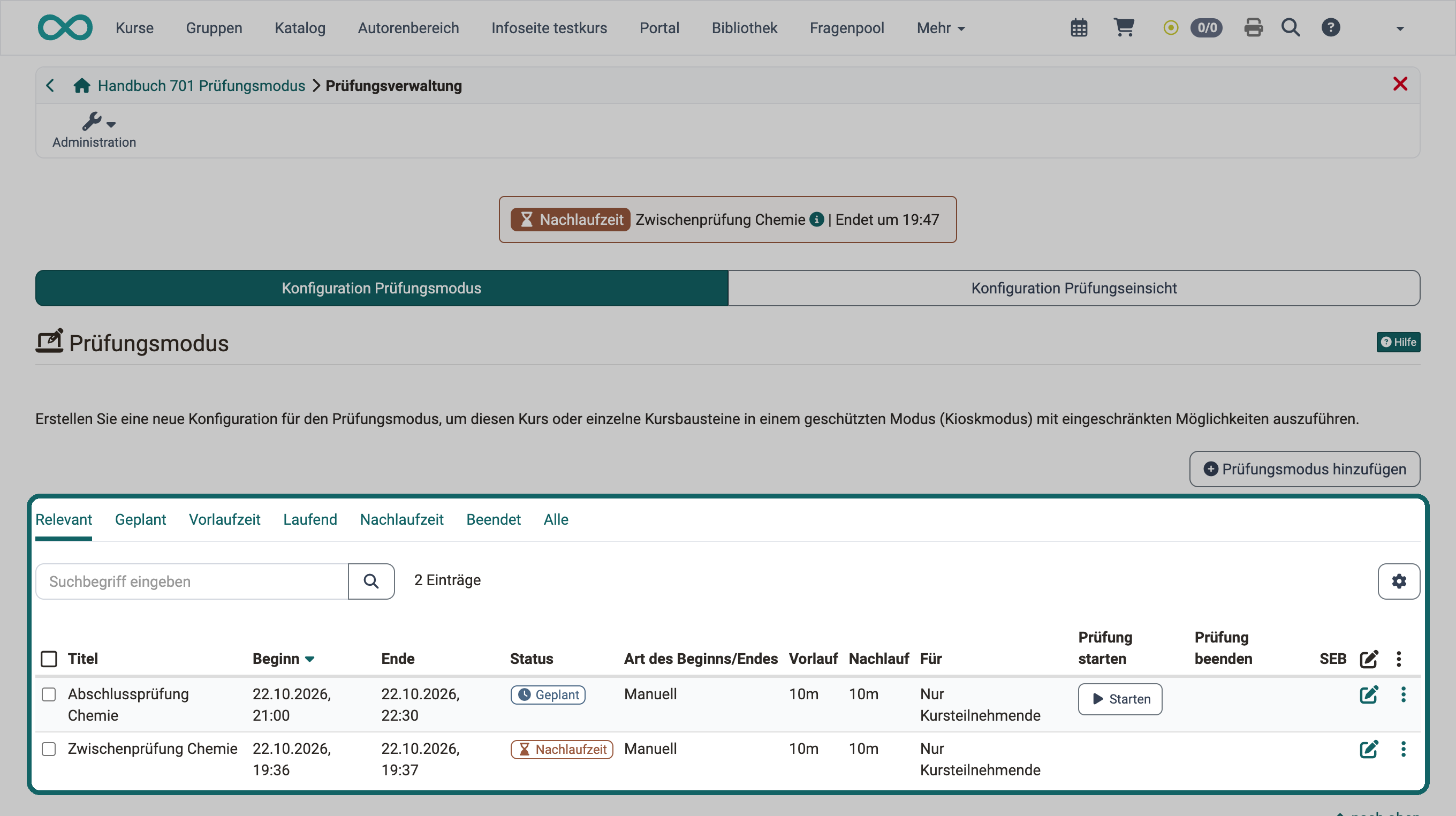Screen dimensions: 1456x816
Task: Select Konfiguration Prüfungseinsicht tab
Action: click(x=1073, y=288)
